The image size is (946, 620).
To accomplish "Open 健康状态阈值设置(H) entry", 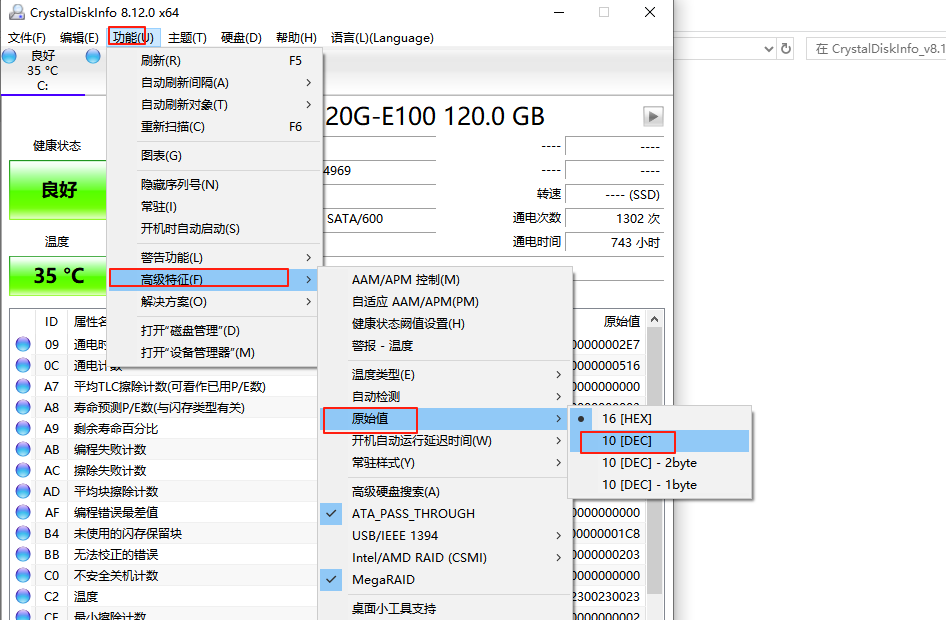I will point(445,324).
